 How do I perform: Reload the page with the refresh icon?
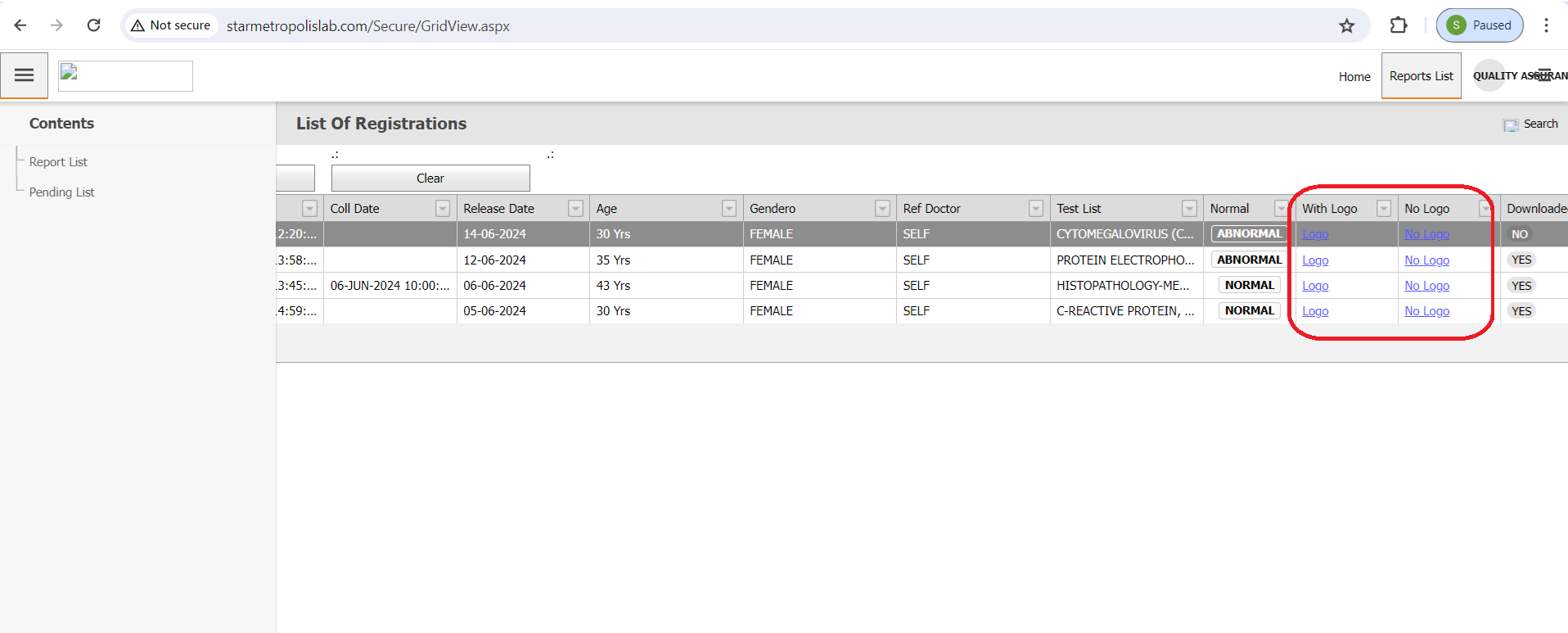[x=94, y=25]
